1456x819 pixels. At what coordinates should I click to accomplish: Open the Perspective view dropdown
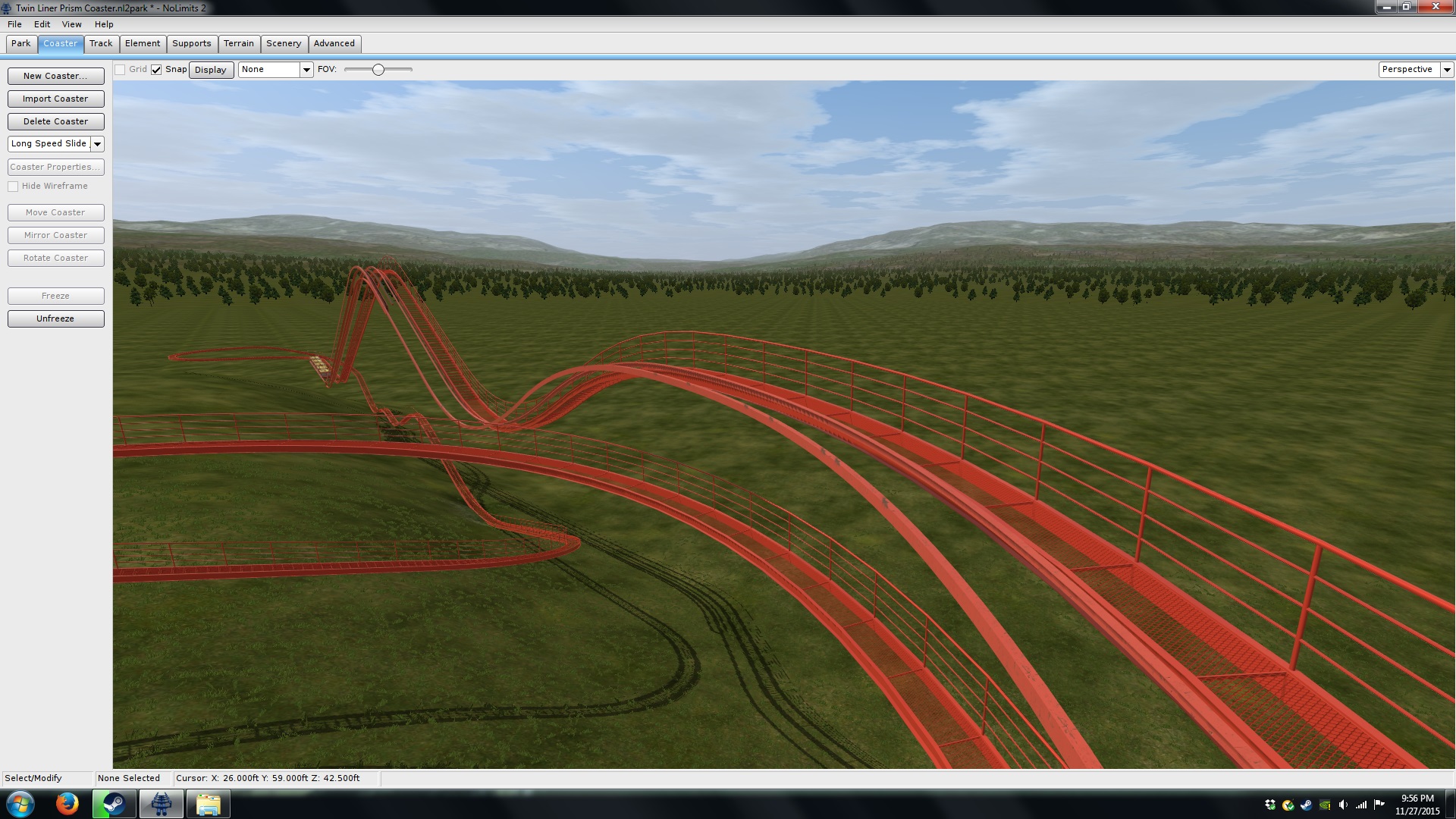(x=1446, y=70)
